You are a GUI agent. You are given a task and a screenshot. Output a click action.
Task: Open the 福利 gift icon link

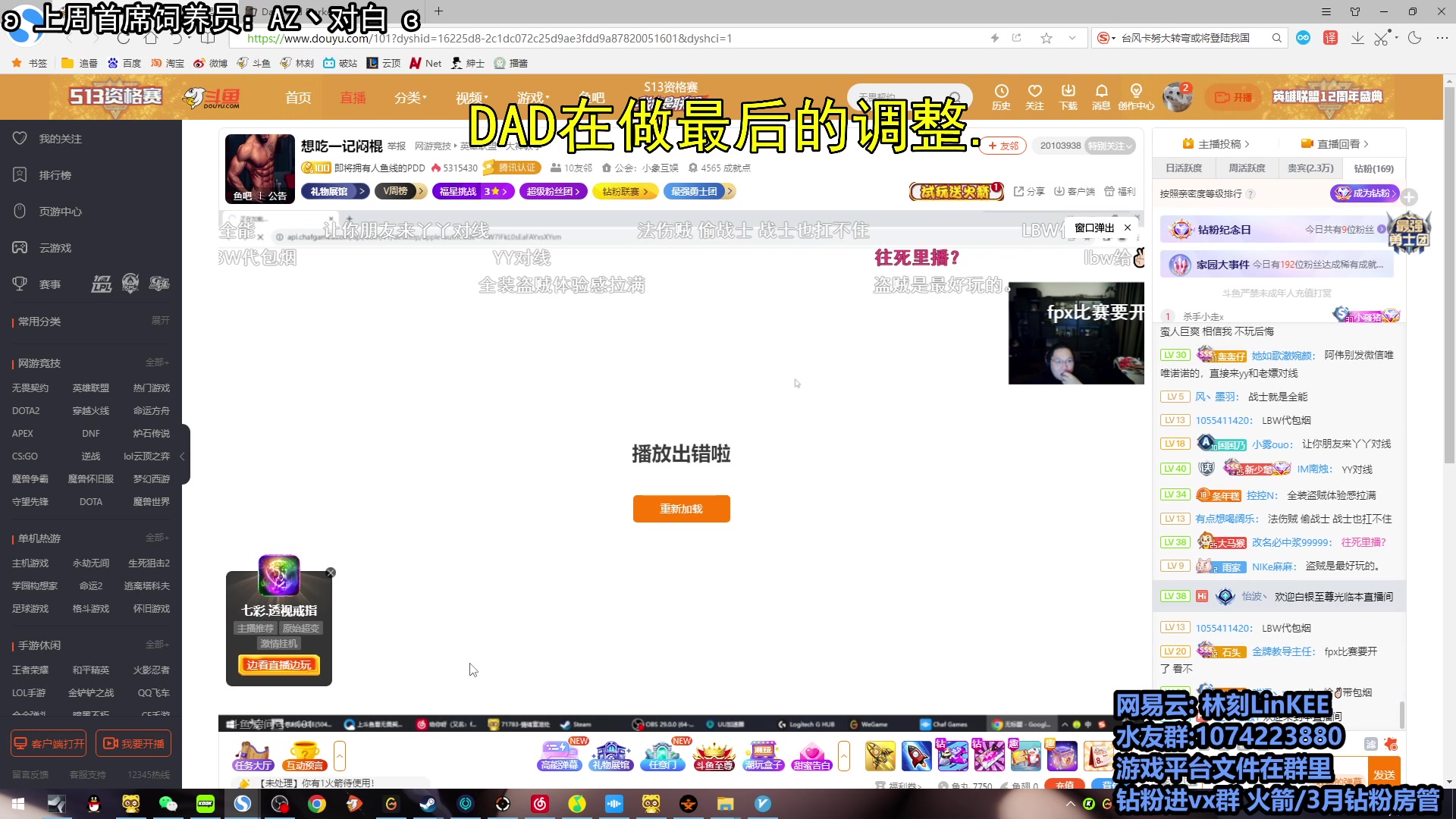(x=1120, y=191)
